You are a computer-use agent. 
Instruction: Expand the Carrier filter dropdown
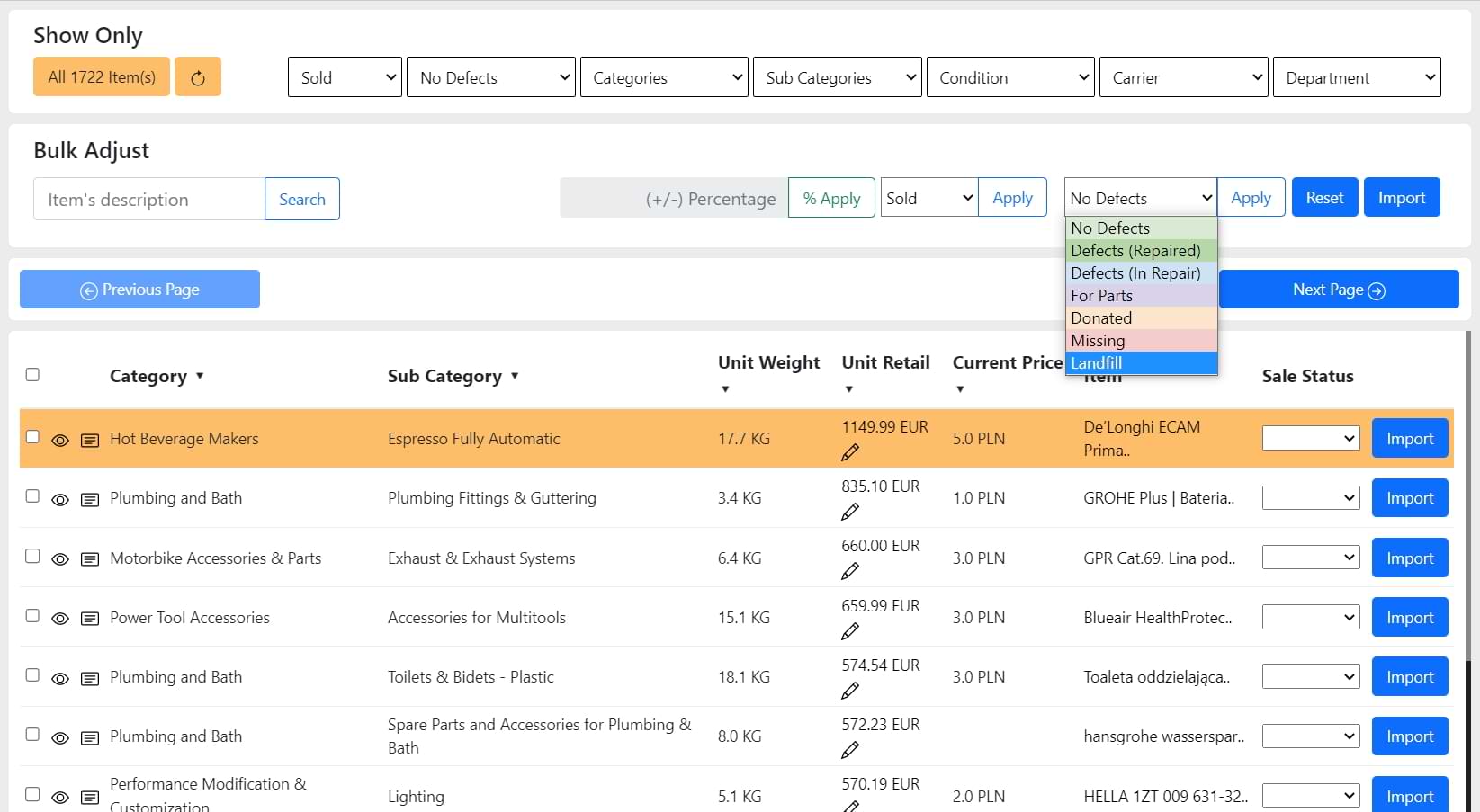tap(1183, 77)
